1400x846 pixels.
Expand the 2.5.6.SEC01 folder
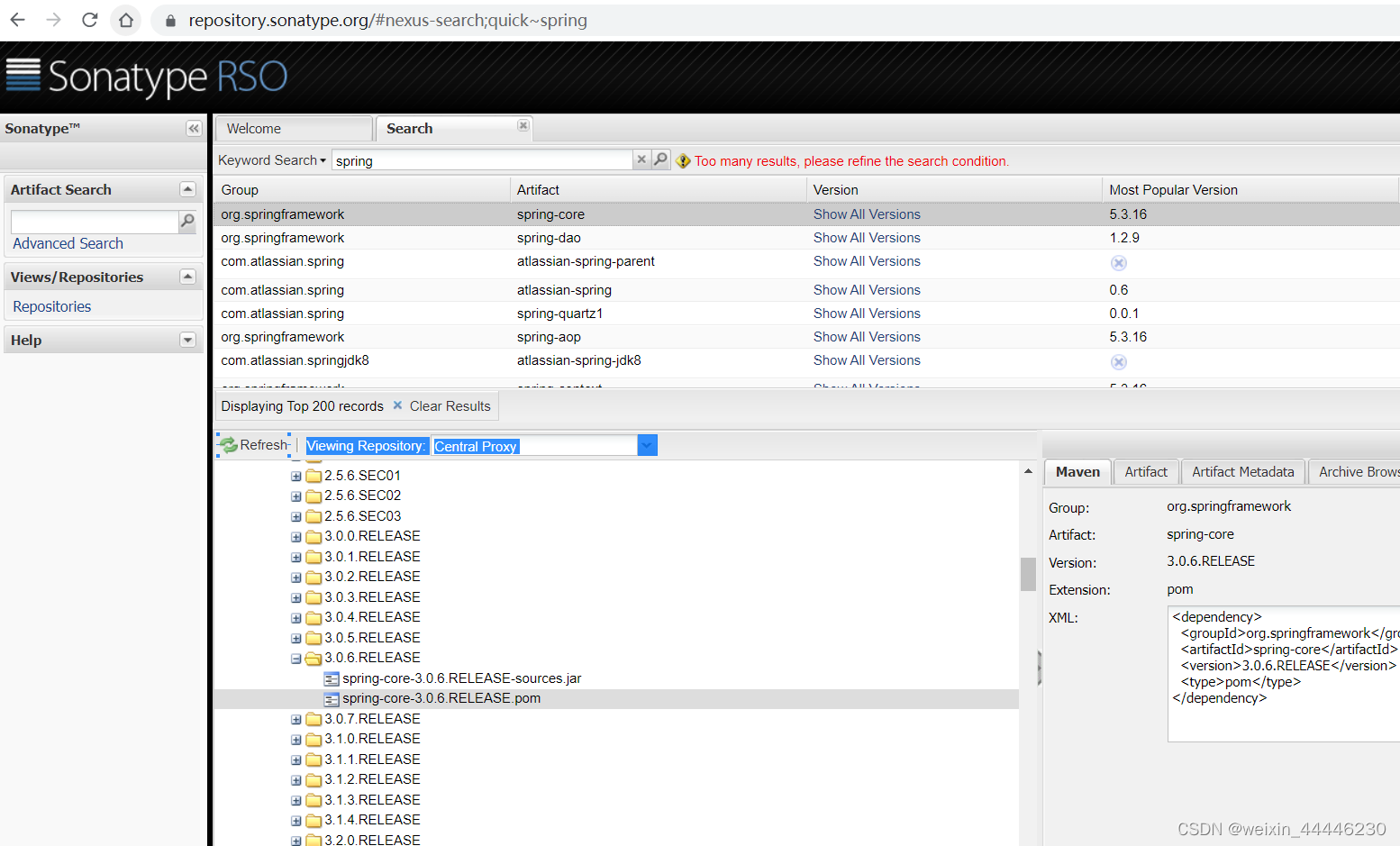(x=295, y=476)
